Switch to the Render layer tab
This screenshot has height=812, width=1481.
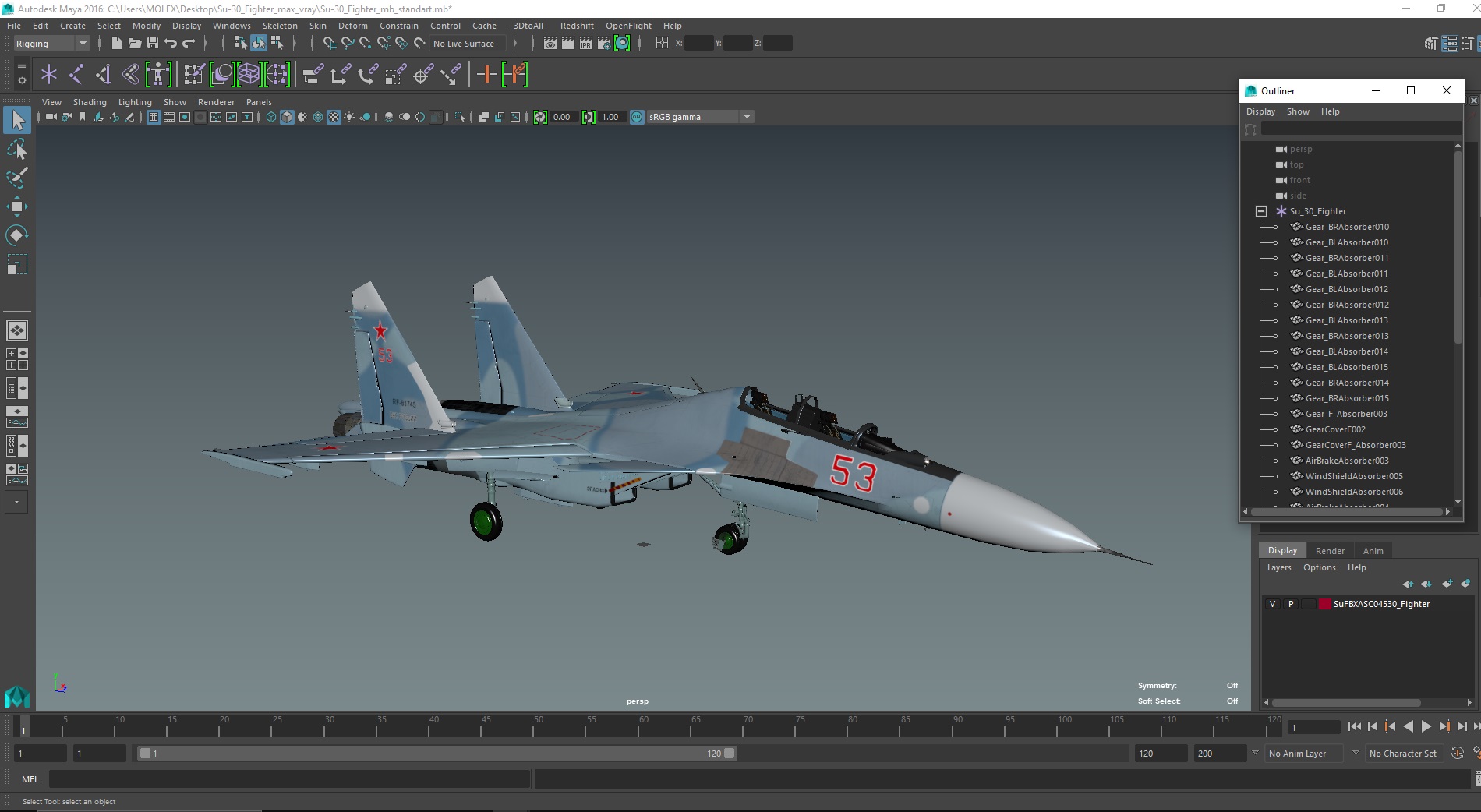coord(1330,551)
